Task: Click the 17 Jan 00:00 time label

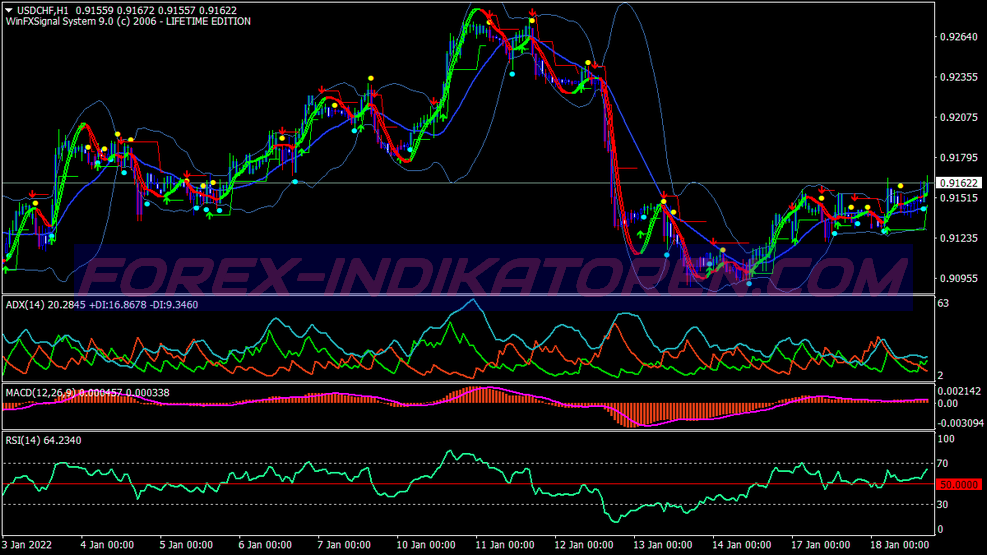Action: pyautogui.click(x=821, y=545)
